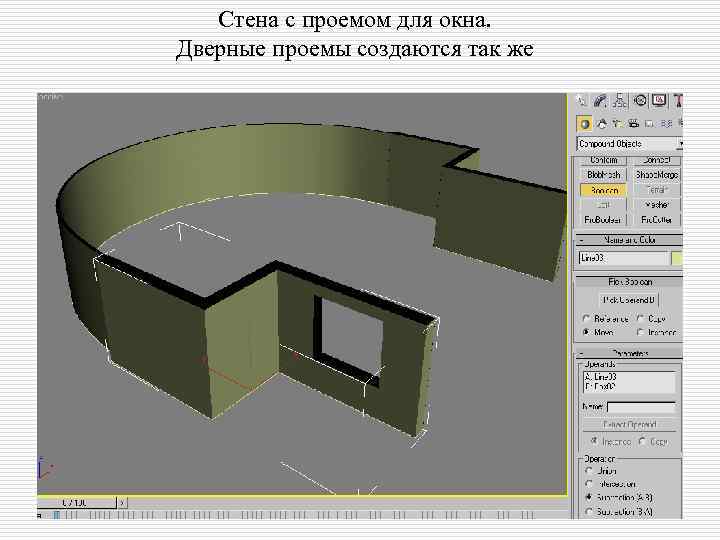Select the Cameras category icon

[x=634, y=124]
